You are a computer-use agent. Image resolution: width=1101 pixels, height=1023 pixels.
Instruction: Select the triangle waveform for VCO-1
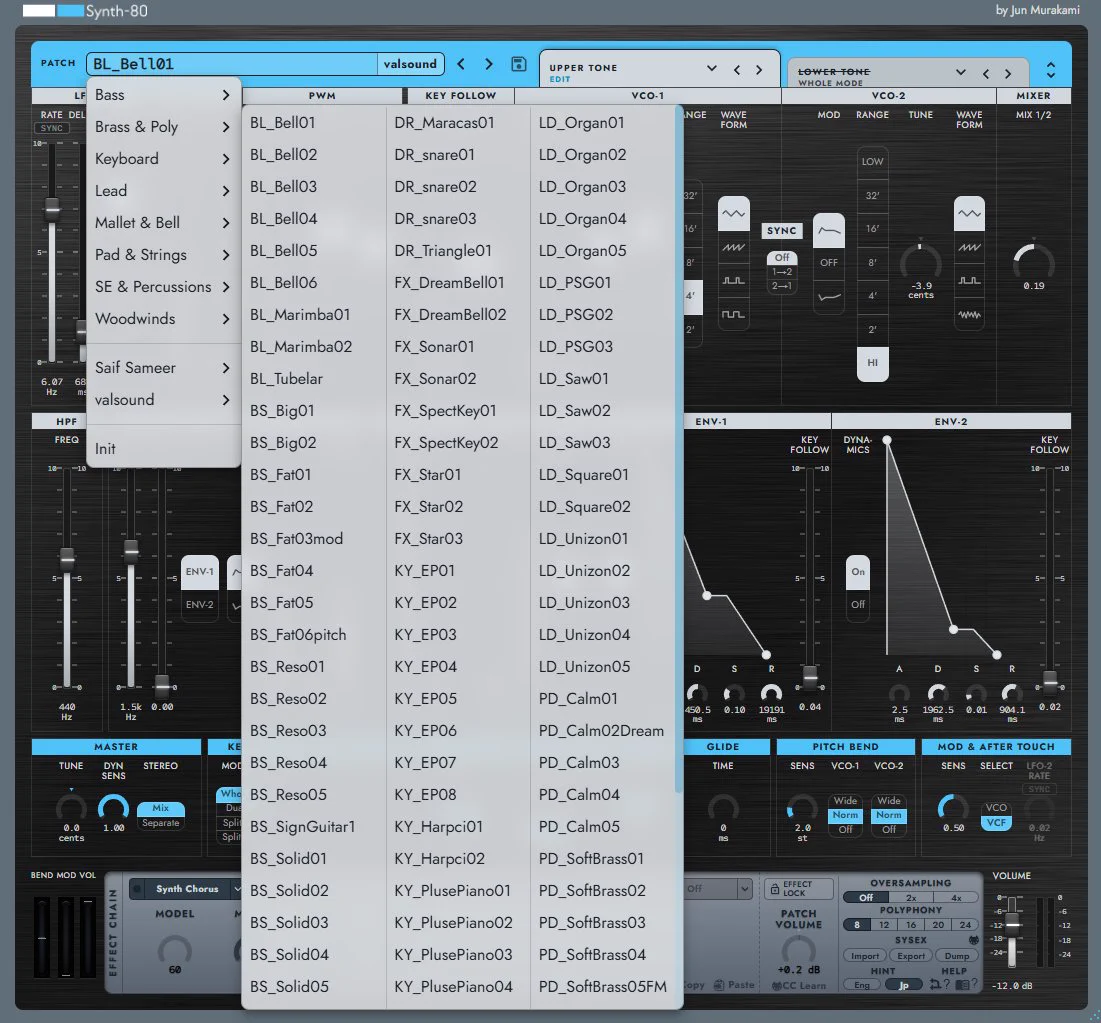click(x=733, y=213)
